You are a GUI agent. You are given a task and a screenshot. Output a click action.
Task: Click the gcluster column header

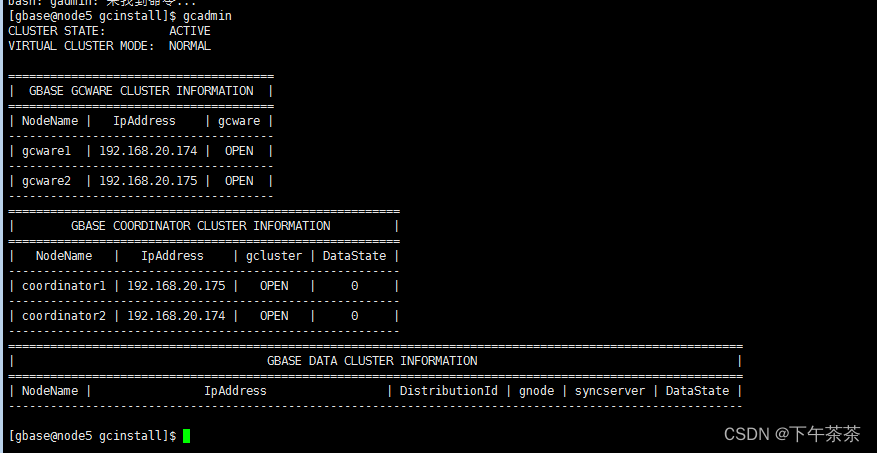[x=274, y=256]
